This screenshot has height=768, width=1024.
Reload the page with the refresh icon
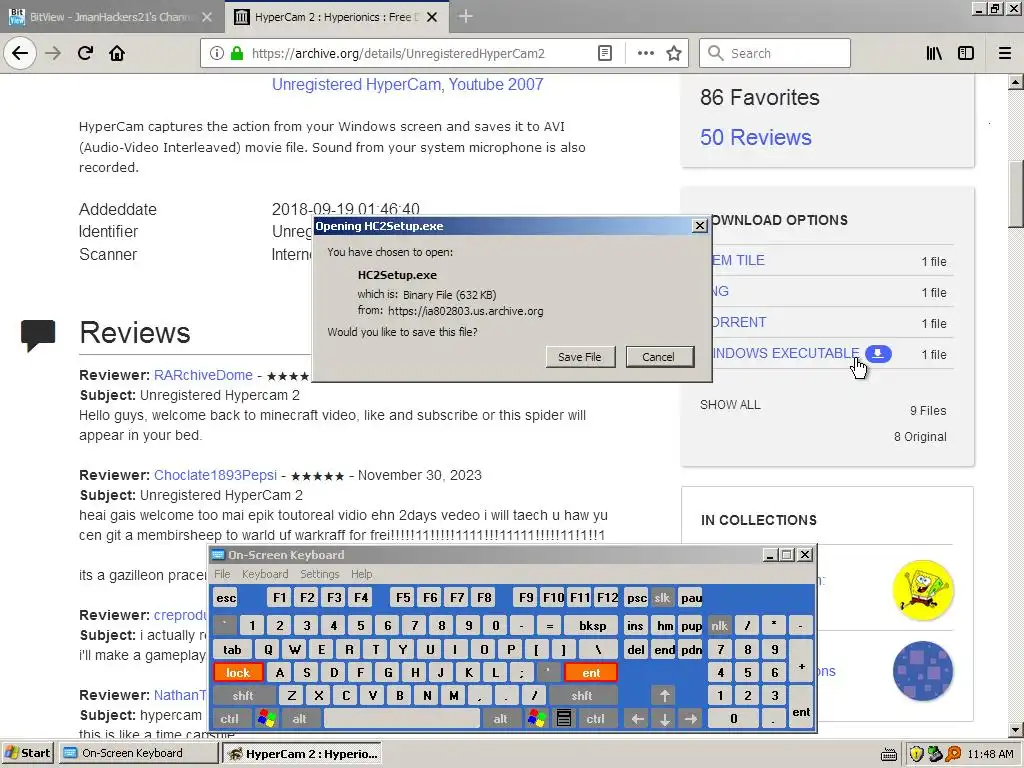[x=85, y=53]
